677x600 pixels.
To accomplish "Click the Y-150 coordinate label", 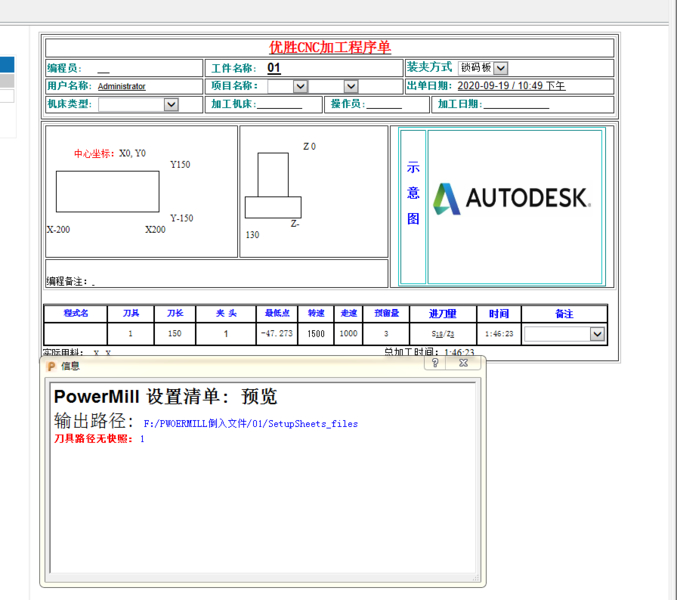I will (181, 218).
